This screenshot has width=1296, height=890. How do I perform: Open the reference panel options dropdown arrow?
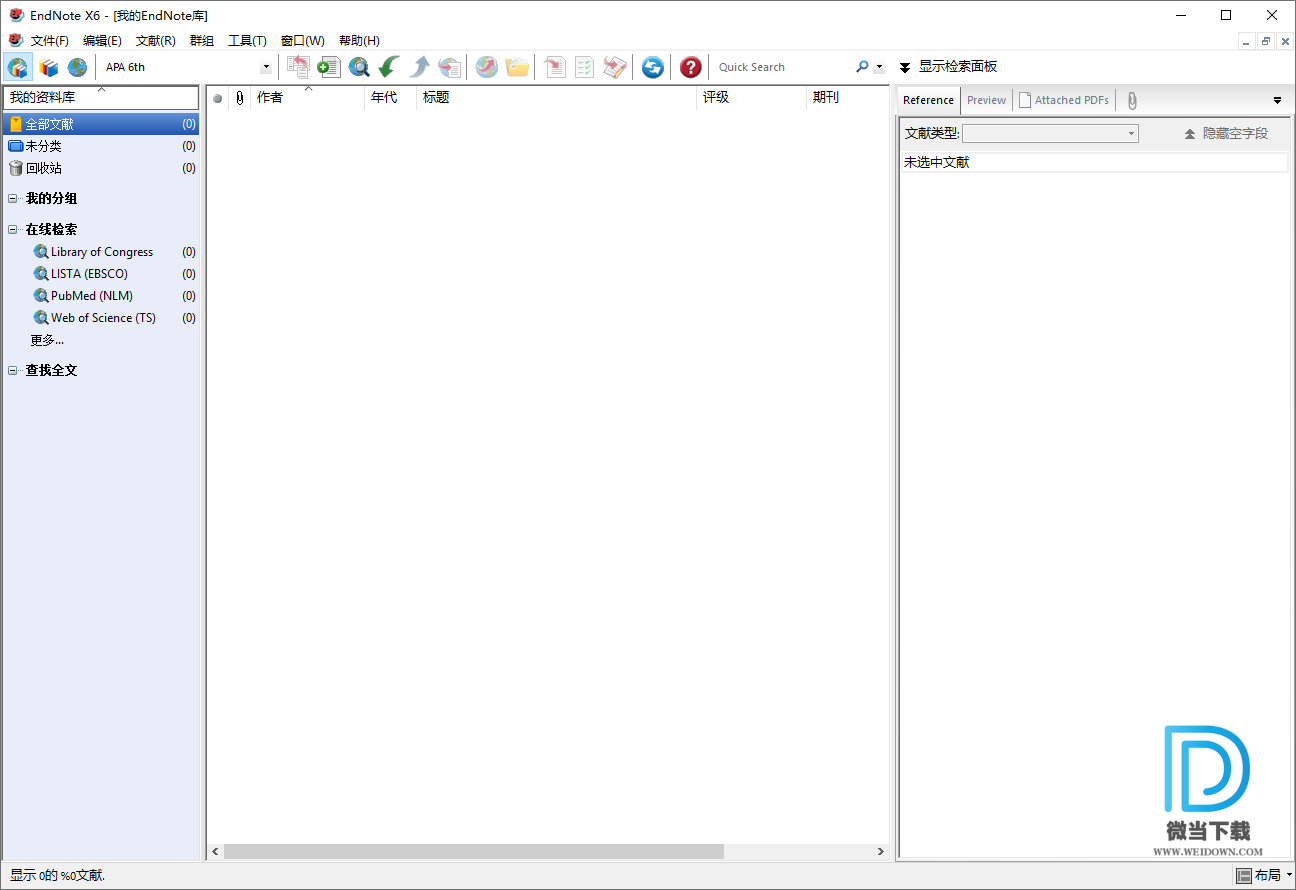coord(1277,100)
